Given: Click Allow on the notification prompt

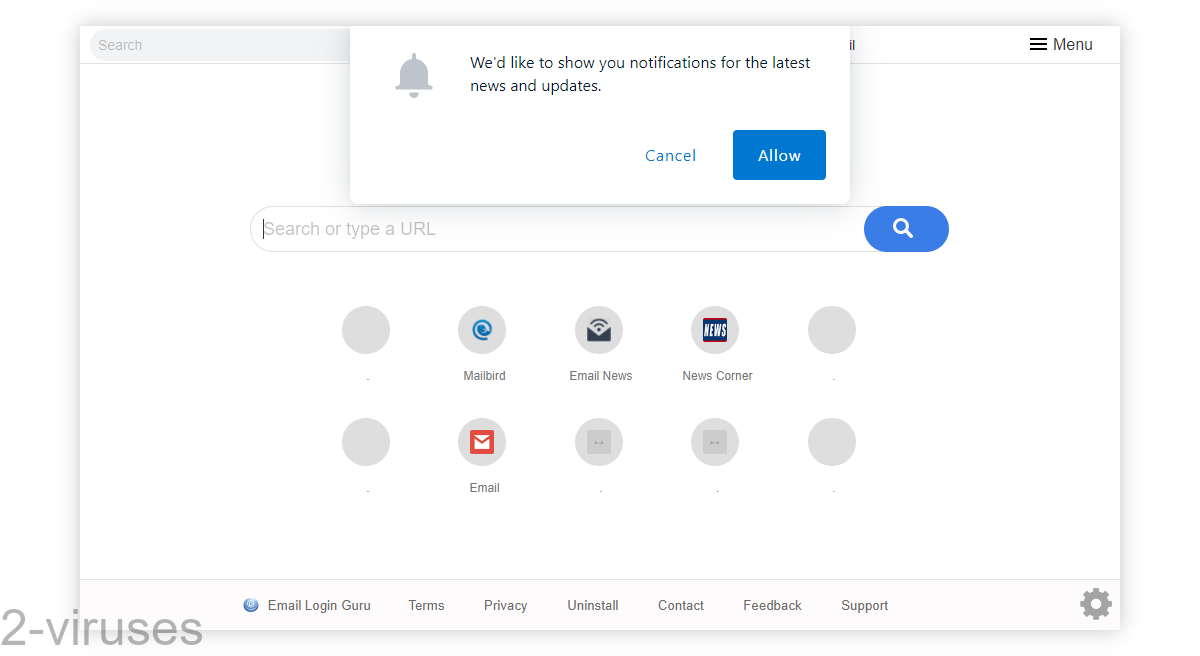Looking at the screenshot, I should click(x=779, y=155).
